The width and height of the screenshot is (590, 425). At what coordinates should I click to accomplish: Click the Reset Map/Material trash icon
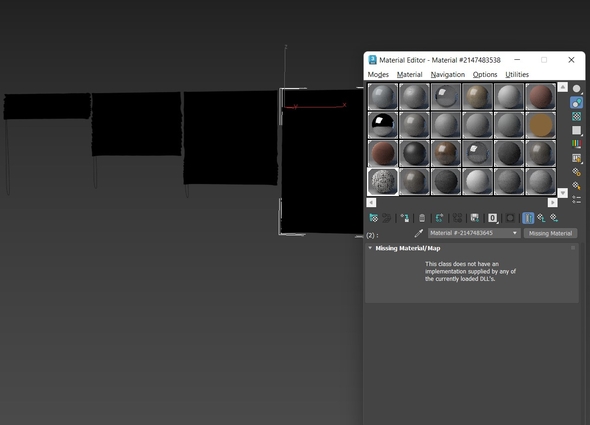[x=422, y=218]
